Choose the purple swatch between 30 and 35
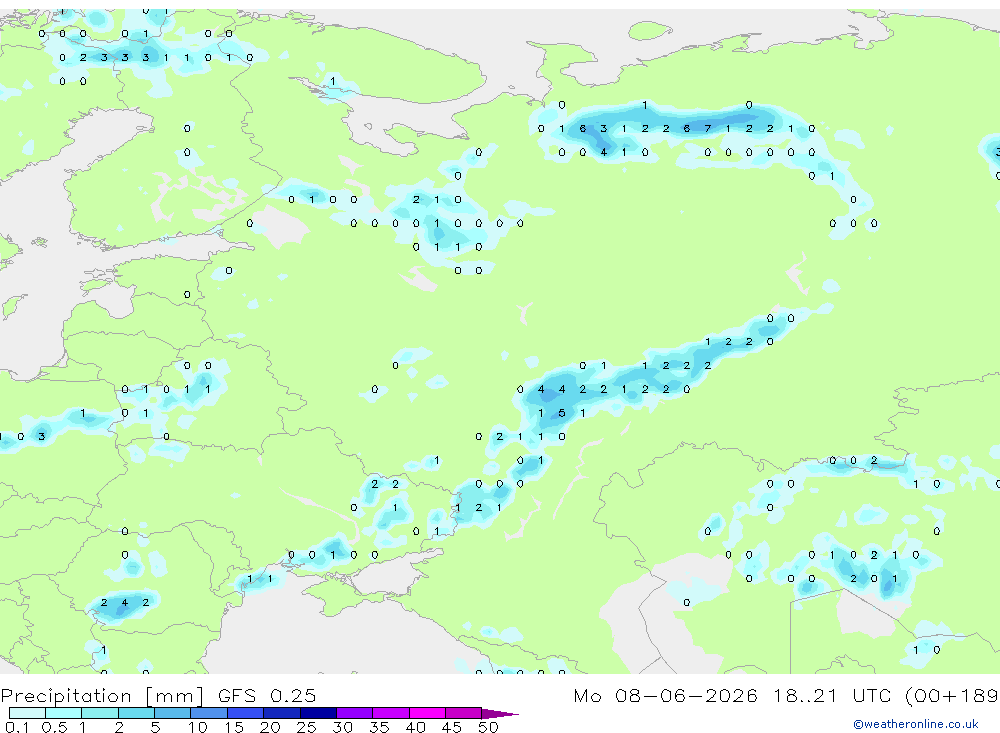The image size is (1000, 733). tap(354, 713)
